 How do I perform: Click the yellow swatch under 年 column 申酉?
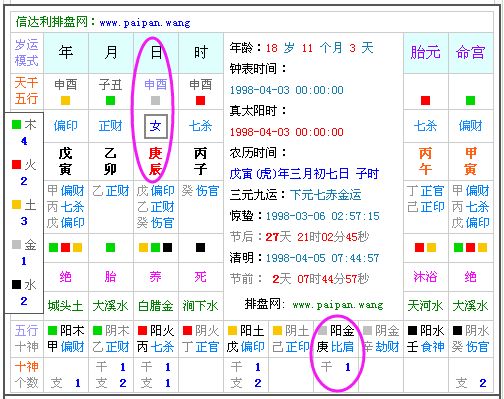point(65,100)
